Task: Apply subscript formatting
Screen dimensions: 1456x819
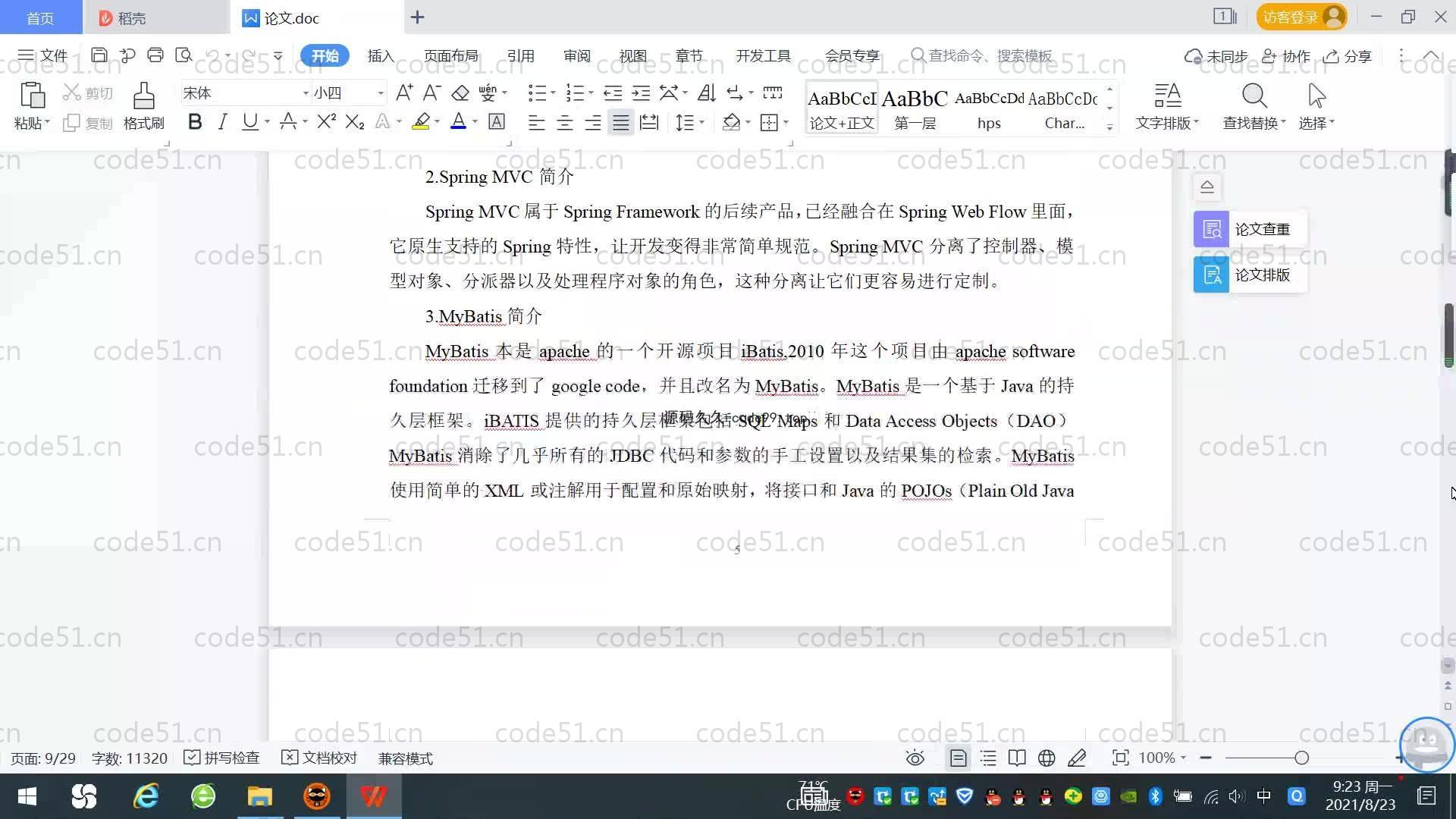Action: coord(355,121)
